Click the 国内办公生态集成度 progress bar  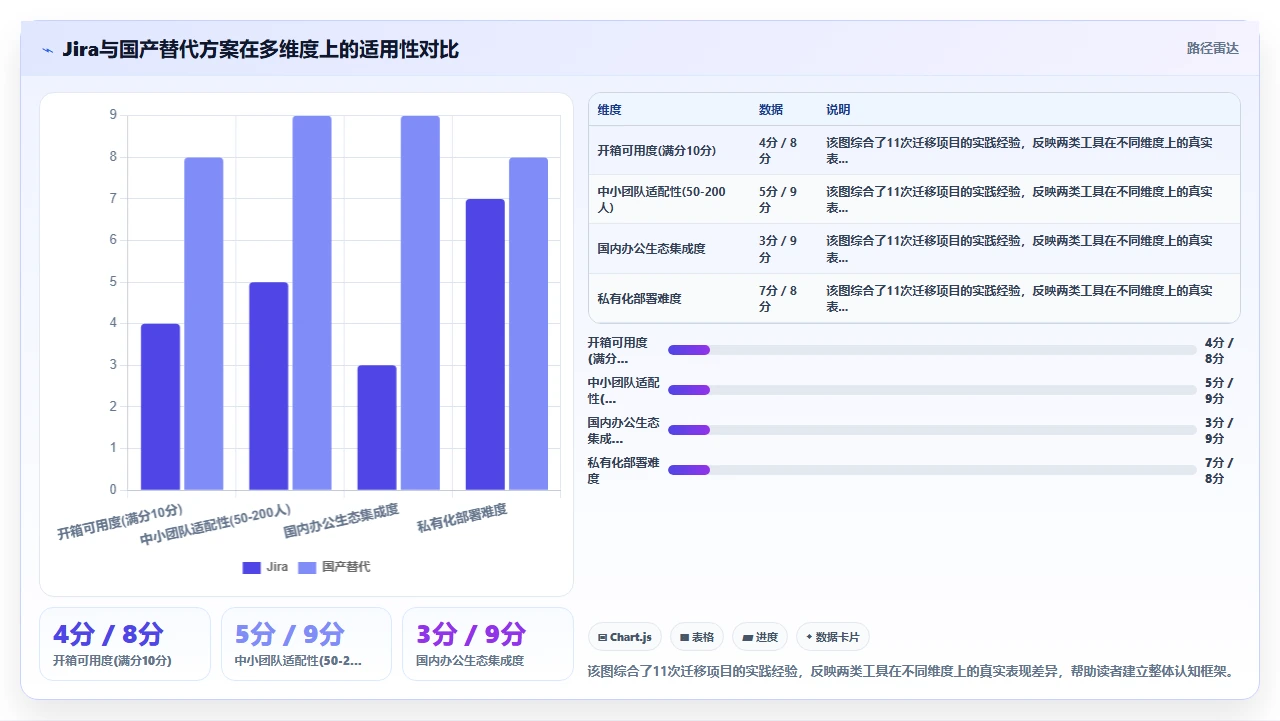(932, 430)
